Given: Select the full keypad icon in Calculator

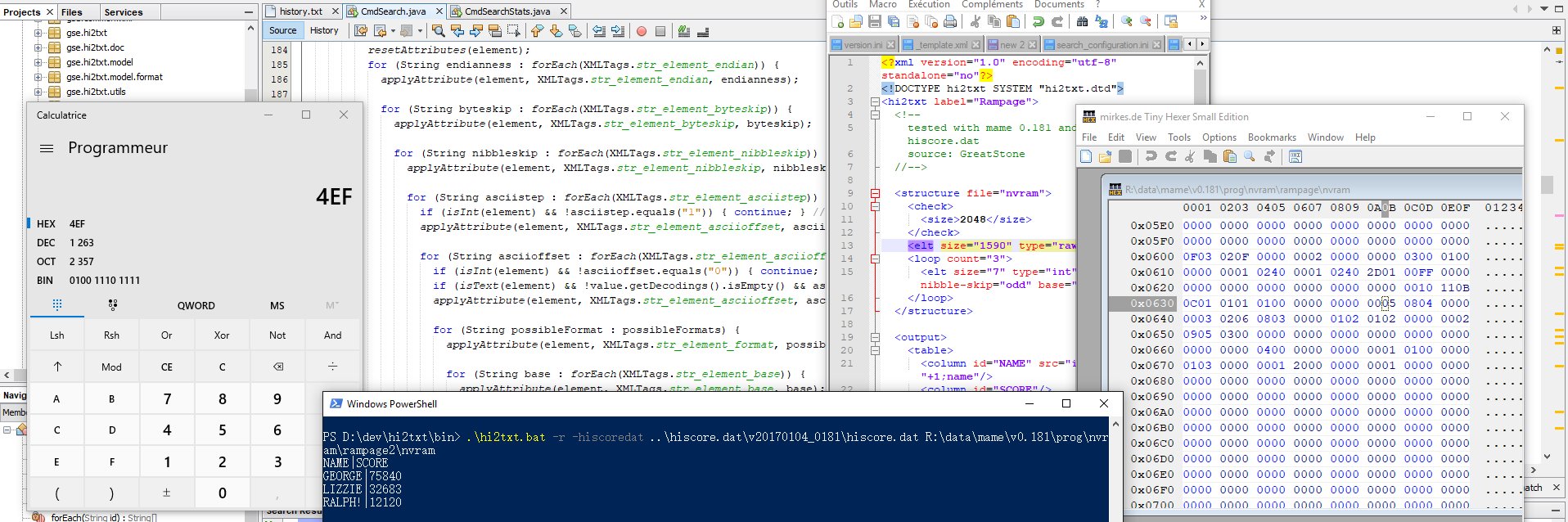Looking at the screenshot, I should pos(57,305).
